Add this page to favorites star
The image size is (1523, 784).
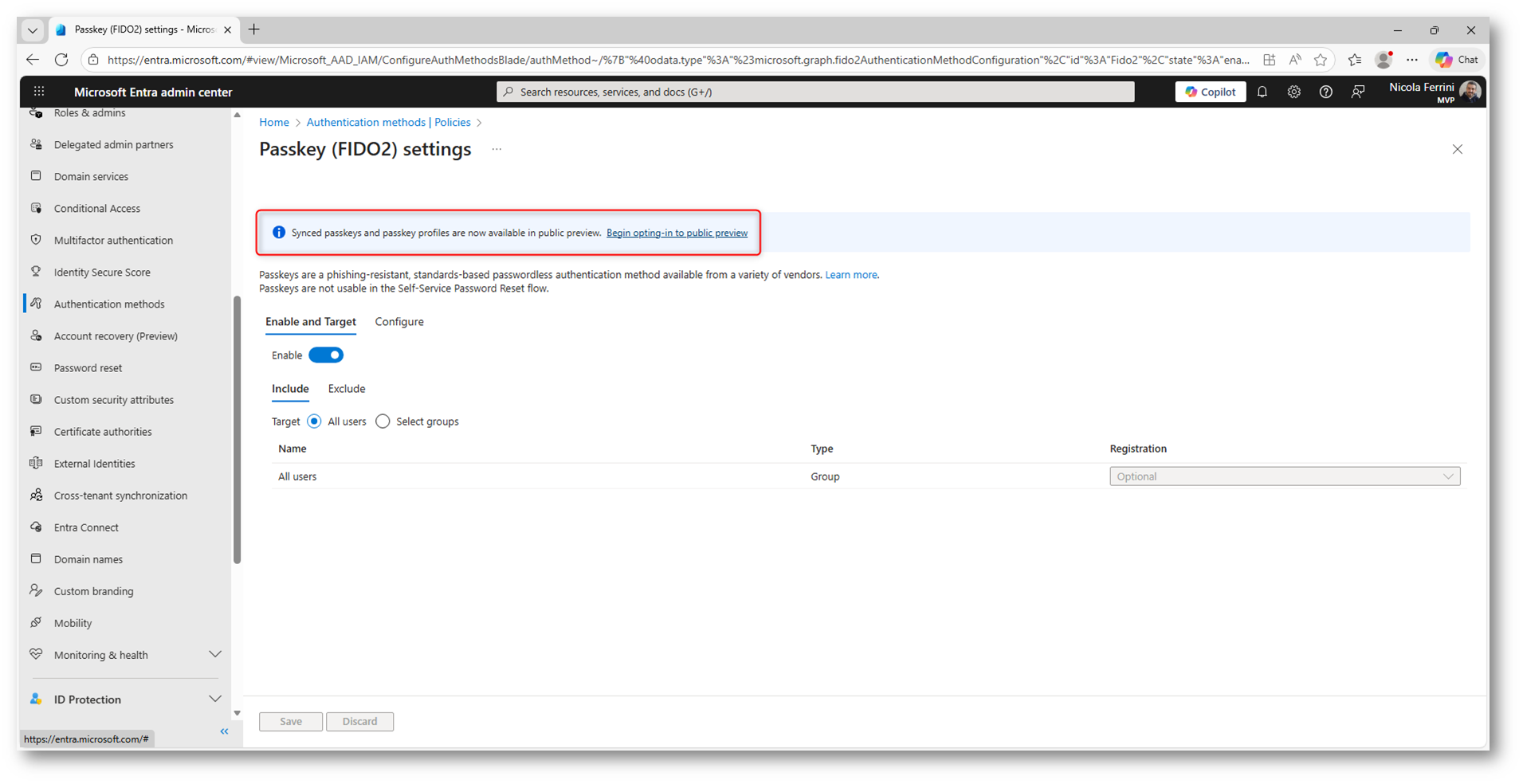tap(1321, 60)
